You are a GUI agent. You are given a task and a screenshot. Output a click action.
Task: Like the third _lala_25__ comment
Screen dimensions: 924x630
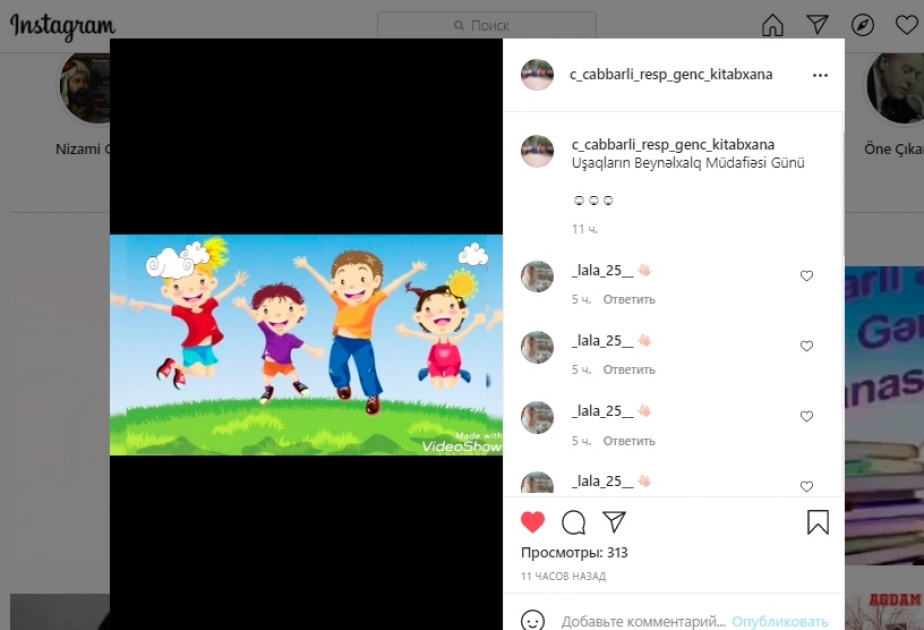point(806,416)
